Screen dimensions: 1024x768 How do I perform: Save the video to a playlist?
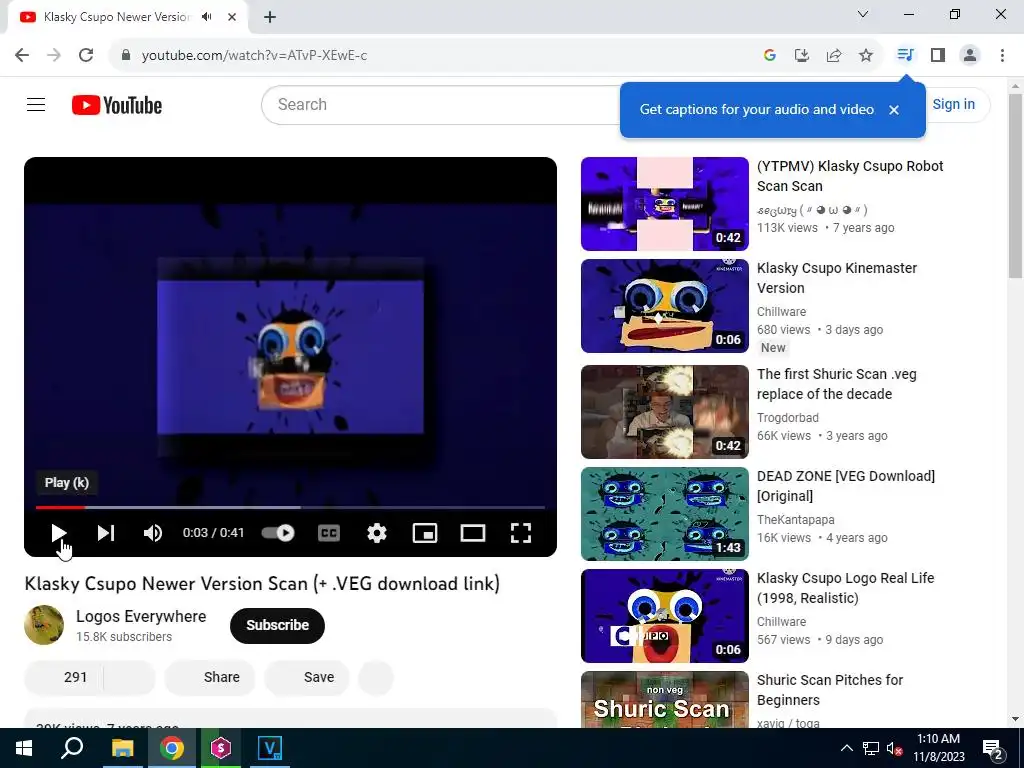coord(307,677)
